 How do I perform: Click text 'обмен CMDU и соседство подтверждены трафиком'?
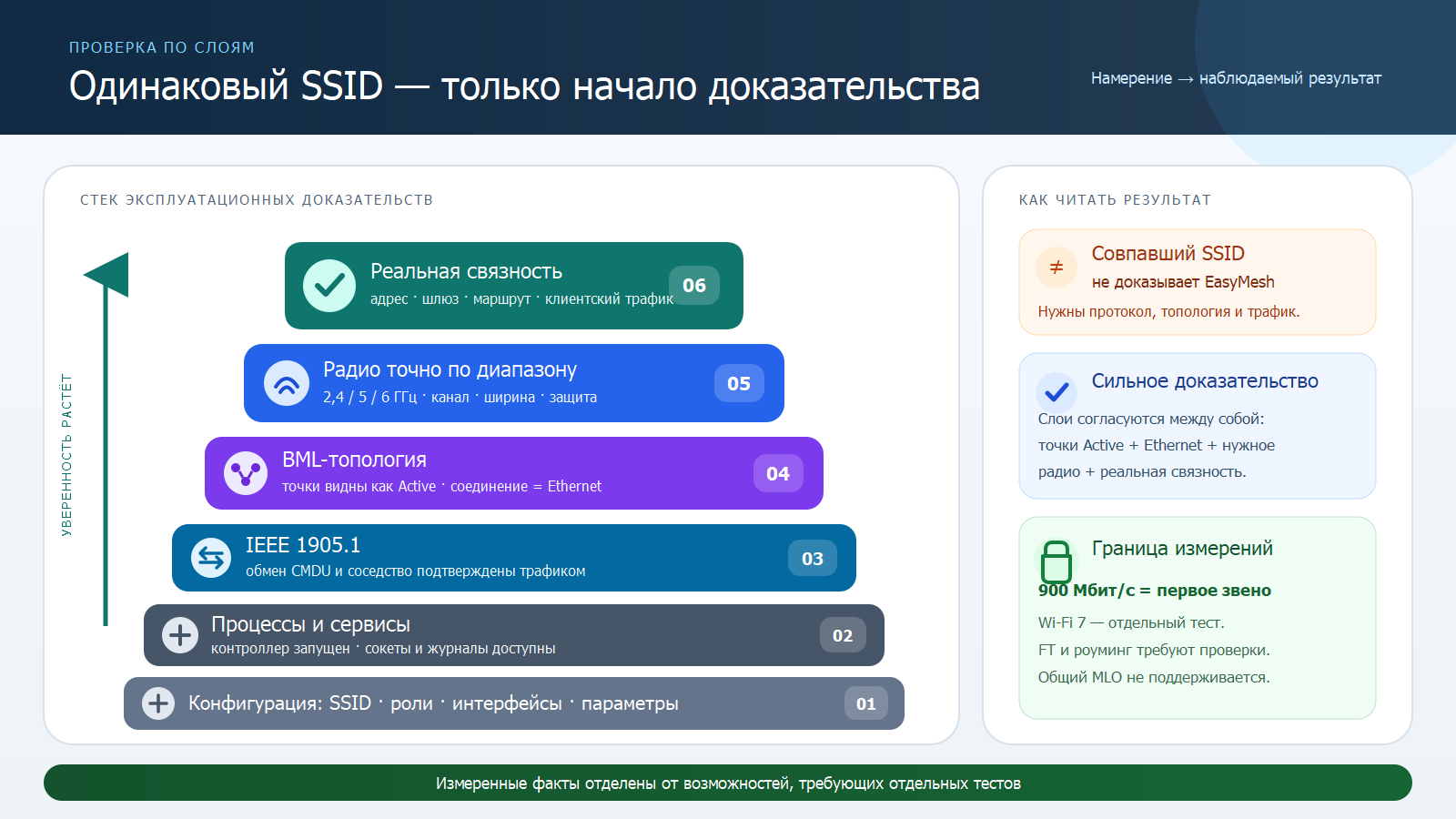pyautogui.click(x=415, y=571)
